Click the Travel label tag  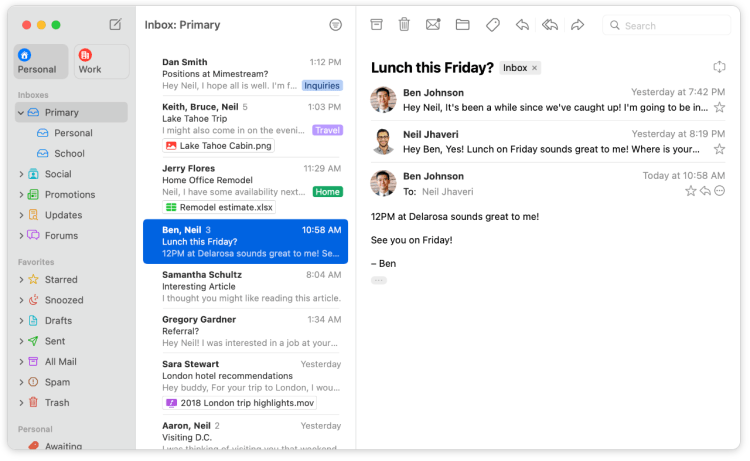coord(328,131)
